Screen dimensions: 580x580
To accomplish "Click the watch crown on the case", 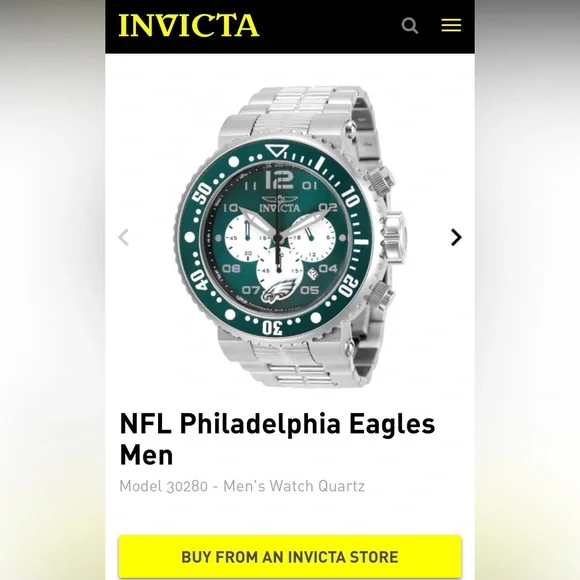I will click(x=394, y=237).
